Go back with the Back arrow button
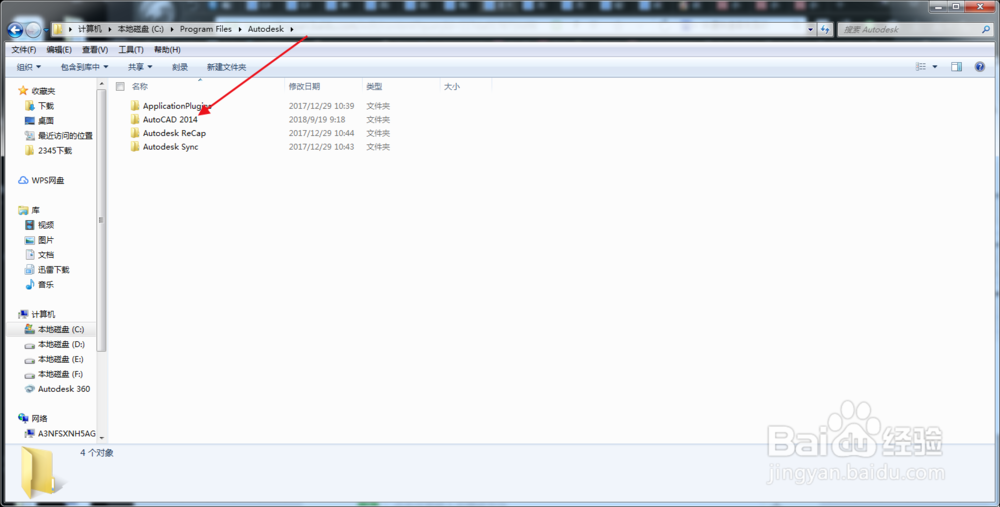 coord(15,30)
